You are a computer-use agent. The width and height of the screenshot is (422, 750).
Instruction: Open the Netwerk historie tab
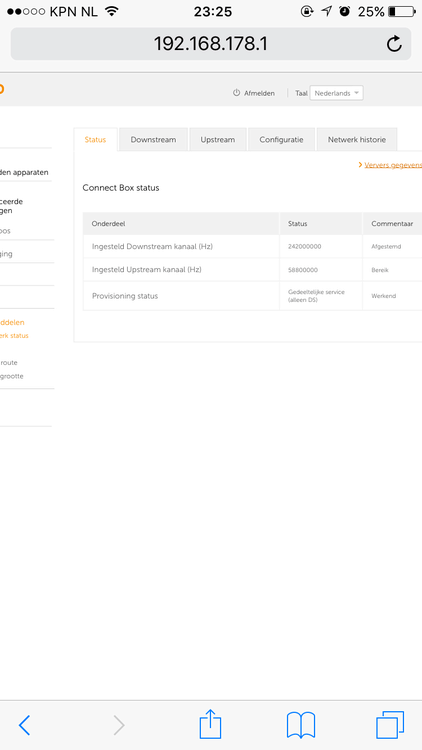coord(356,140)
